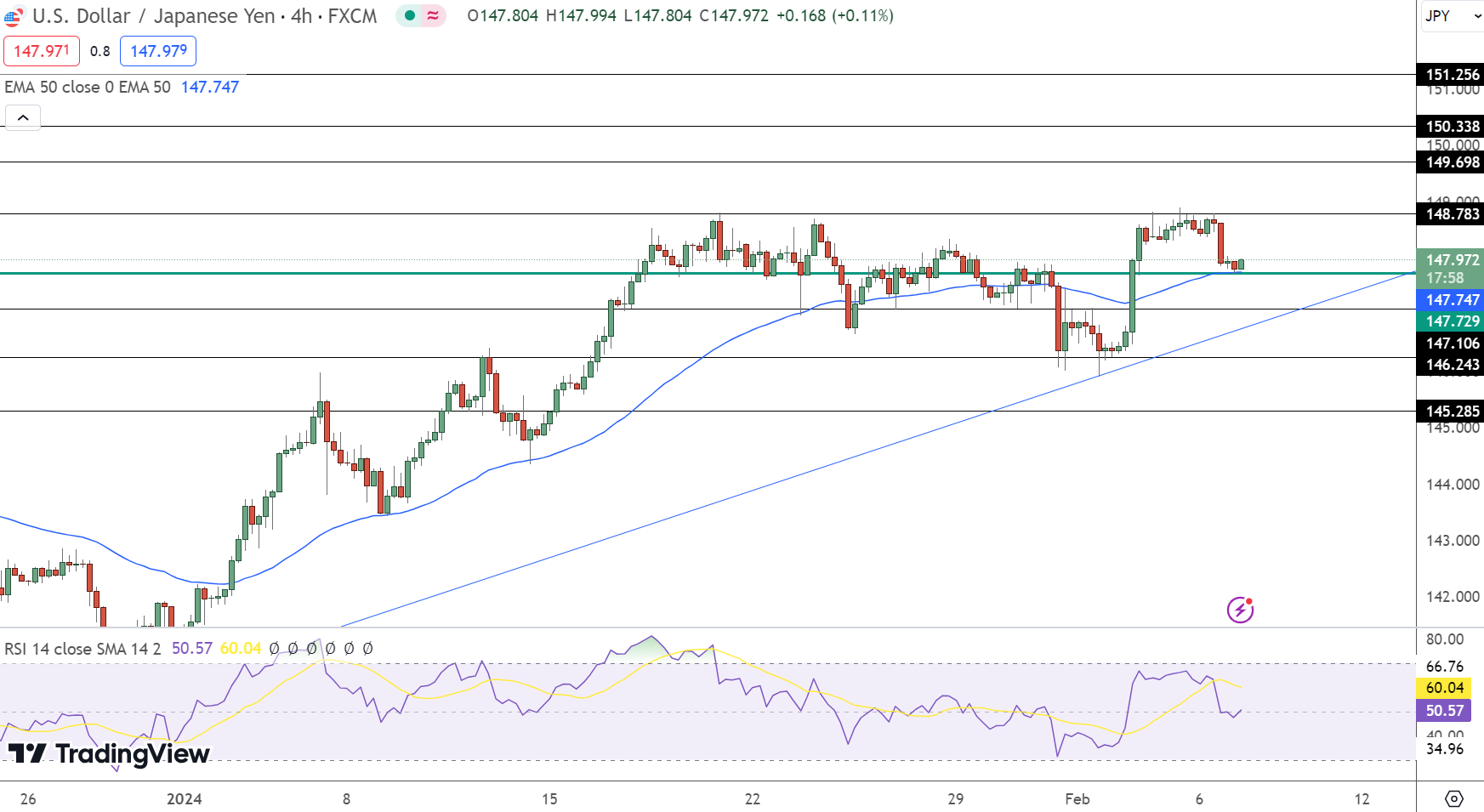Click the yellow 60.04 RSI axis label
Screen dimensions: 1484x812
tap(1444, 688)
